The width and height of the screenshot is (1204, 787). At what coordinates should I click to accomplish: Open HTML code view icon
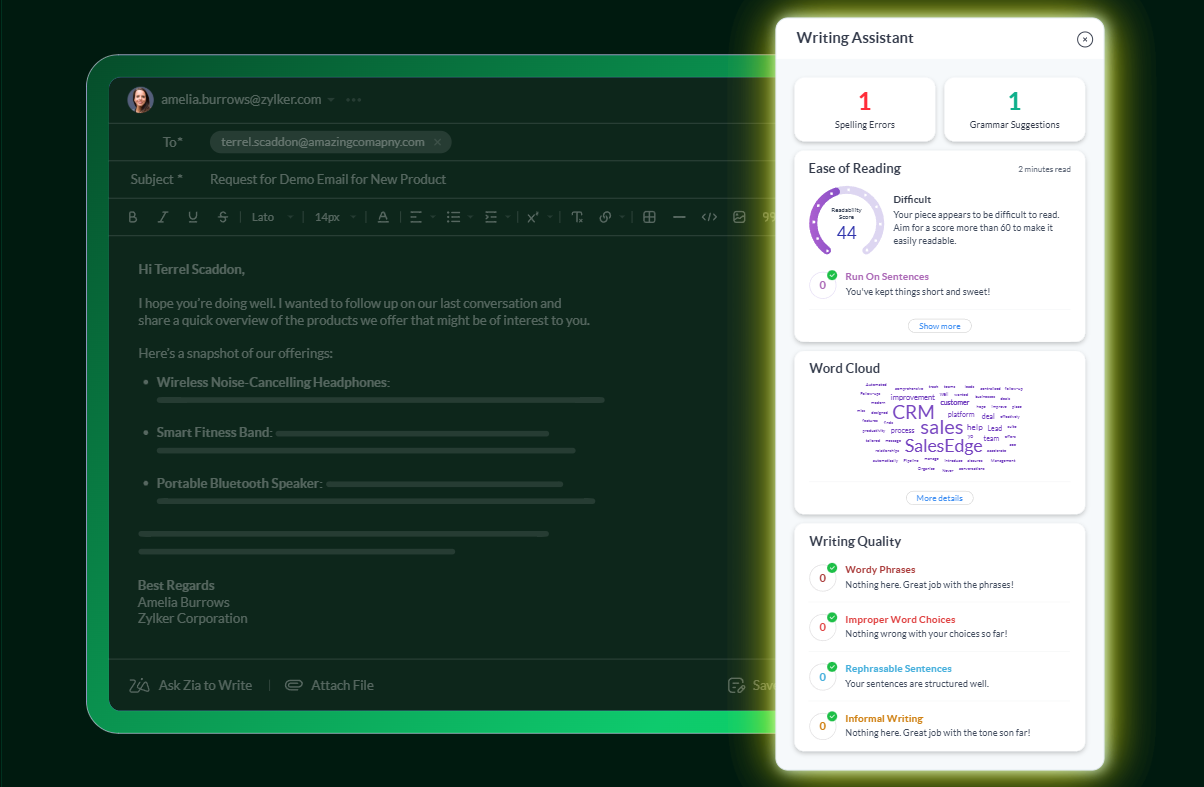[709, 217]
